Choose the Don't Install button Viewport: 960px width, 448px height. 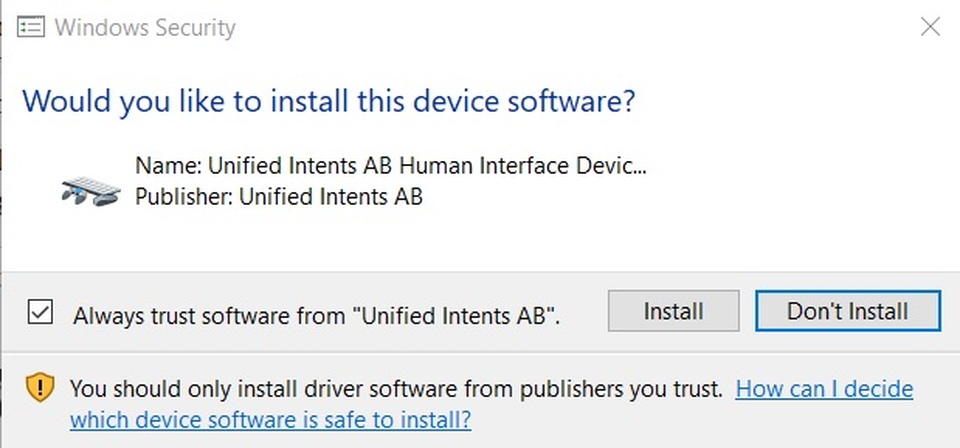(x=848, y=311)
